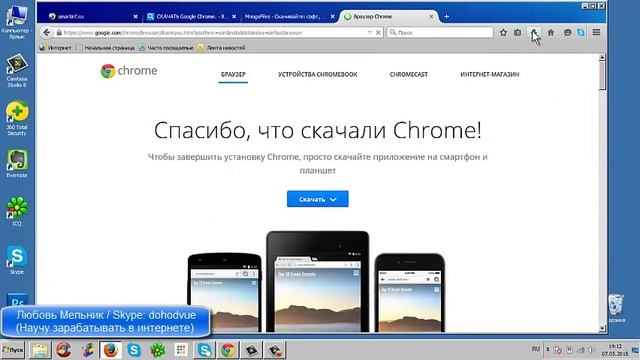Click the Chrome logo on the page

129,71
